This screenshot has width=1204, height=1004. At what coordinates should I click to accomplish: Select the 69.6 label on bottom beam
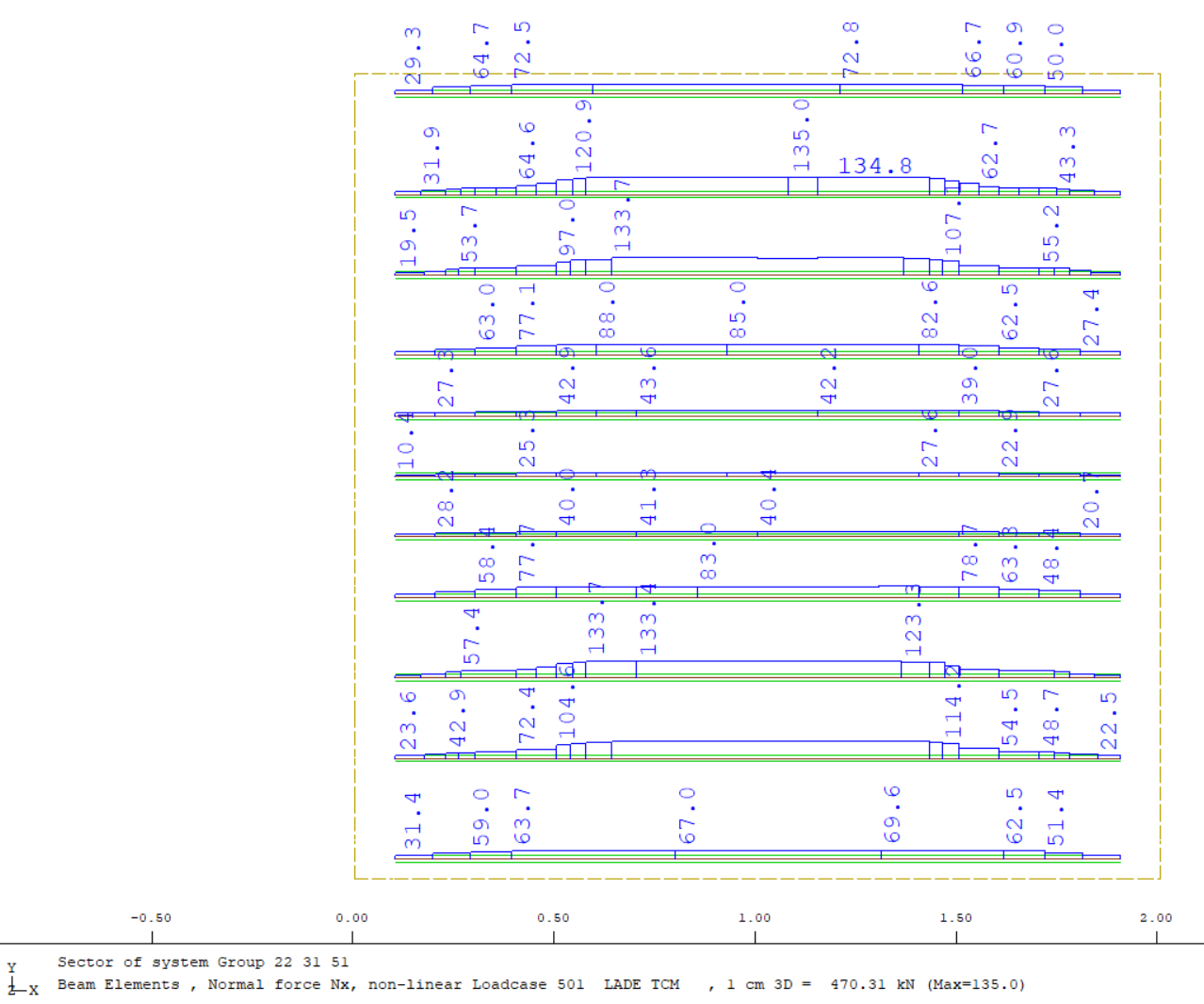(x=891, y=813)
